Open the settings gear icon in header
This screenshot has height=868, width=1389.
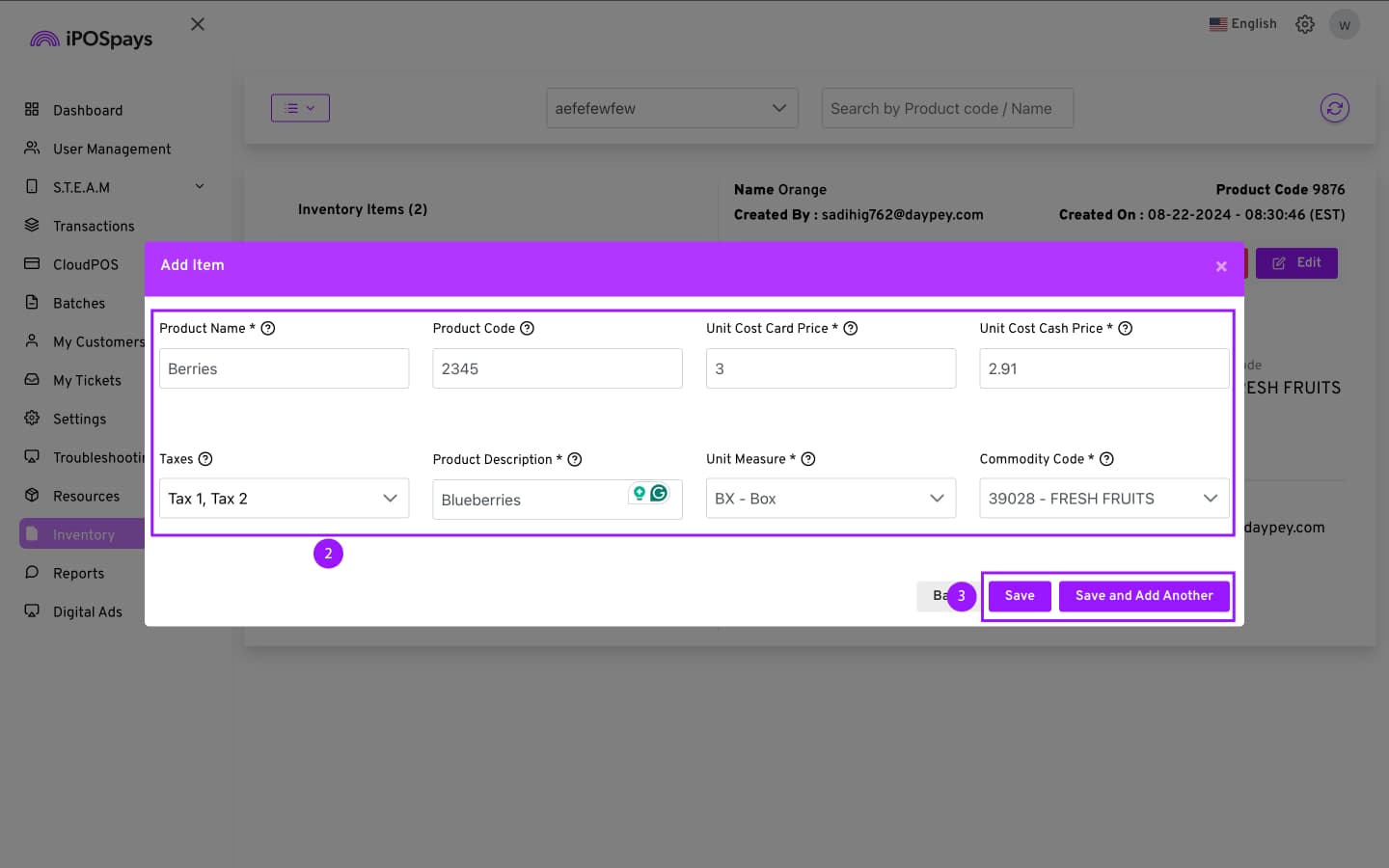1305,24
